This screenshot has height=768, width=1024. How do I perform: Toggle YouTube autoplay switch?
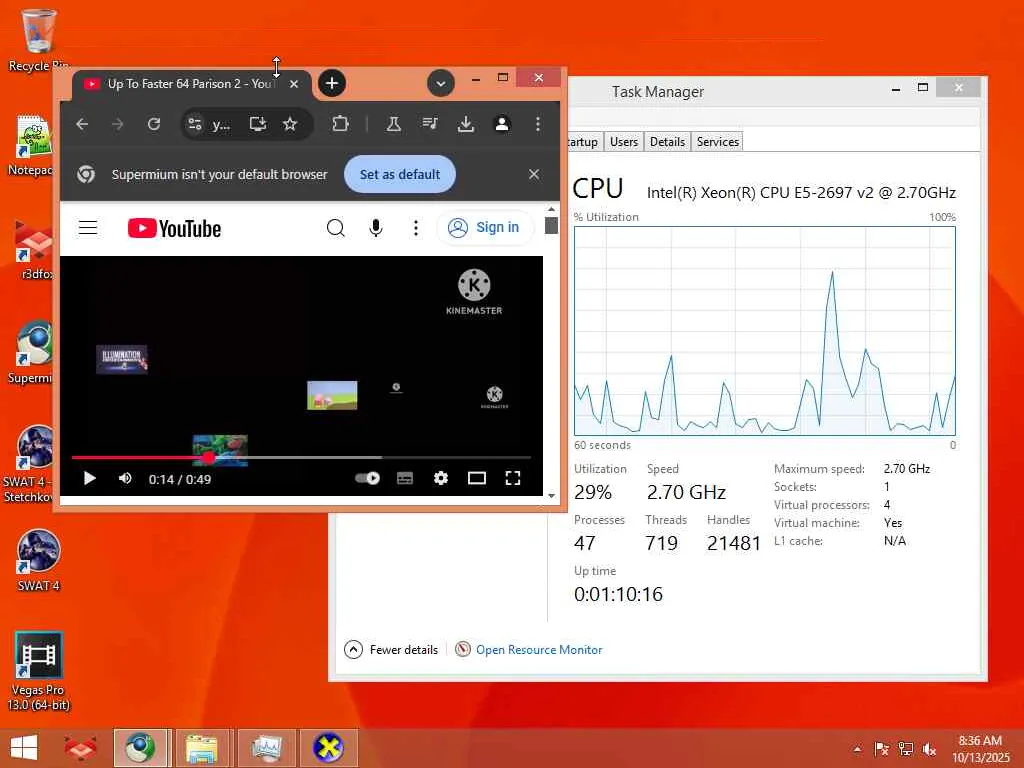pos(368,479)
